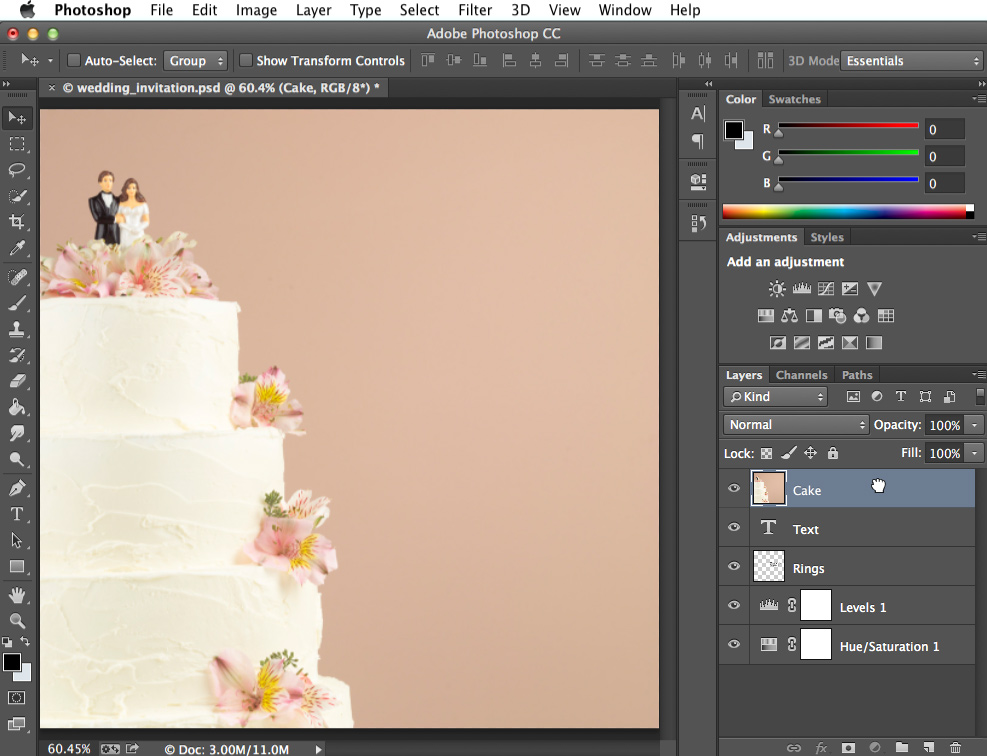Switch to the Channels tab
Image resolution: width=987 pixels, height=756 pixels.
point(801,374)
